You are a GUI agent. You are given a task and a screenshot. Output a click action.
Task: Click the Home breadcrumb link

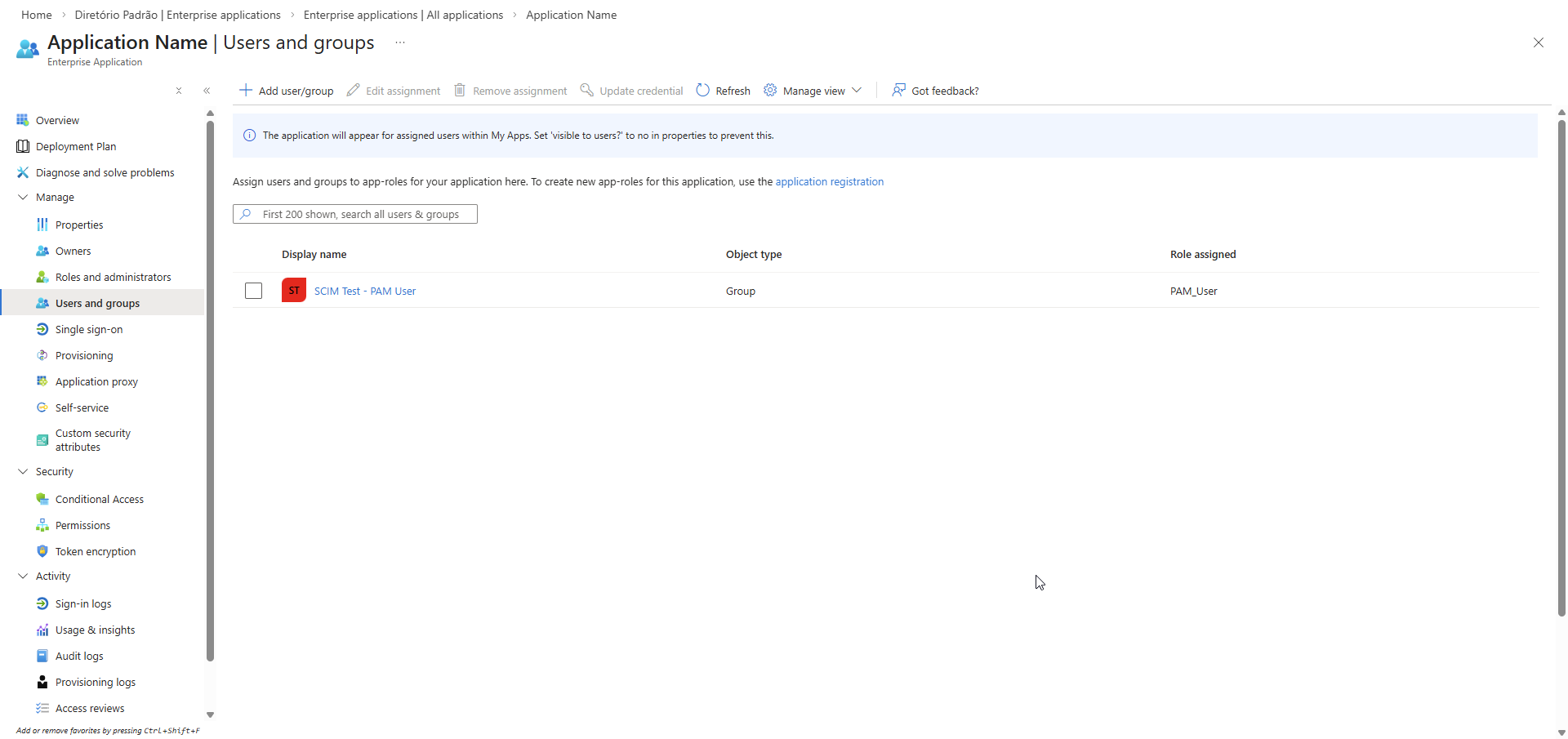point(37,15)
